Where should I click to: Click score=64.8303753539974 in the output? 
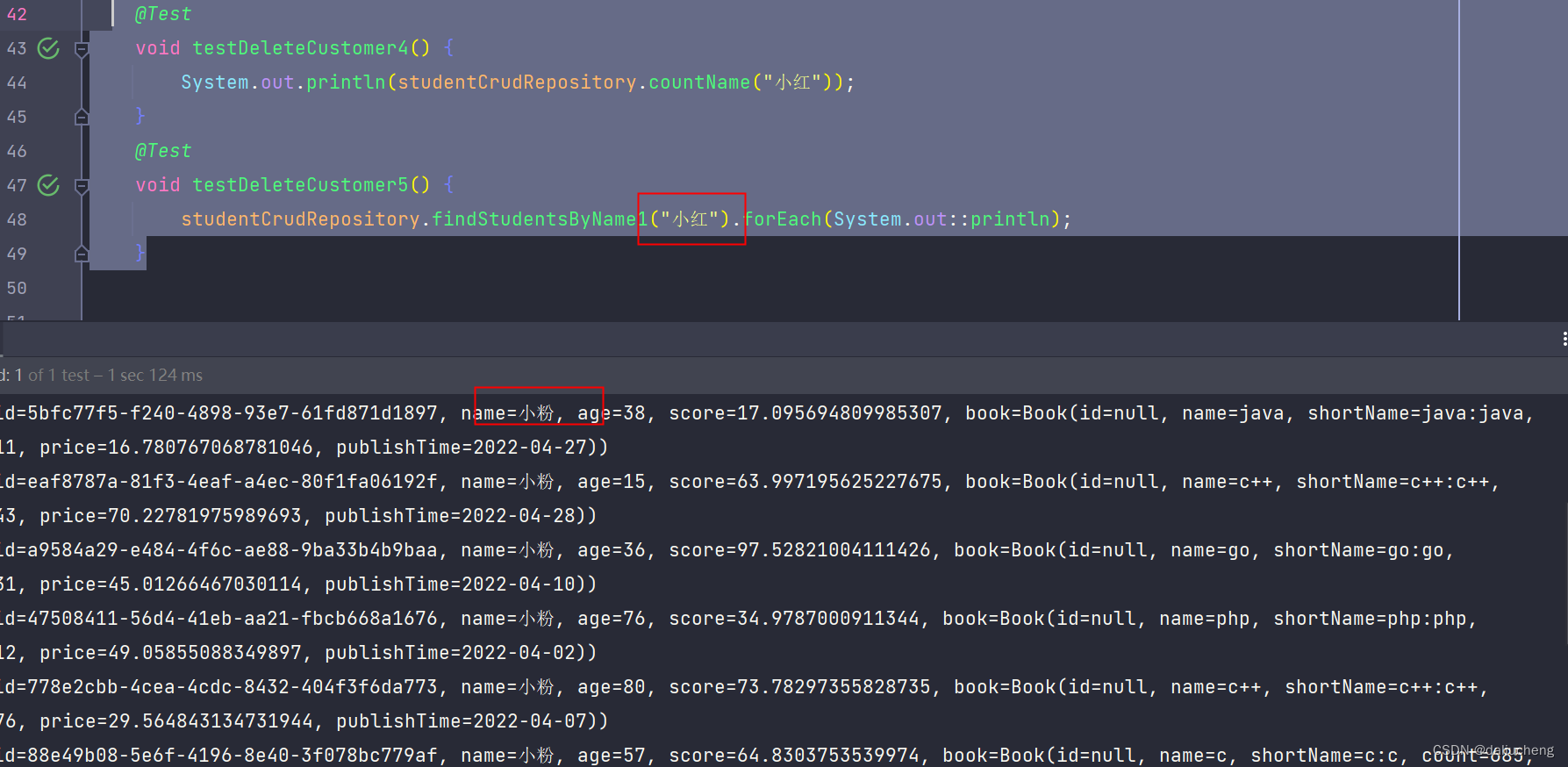(794, 756)
